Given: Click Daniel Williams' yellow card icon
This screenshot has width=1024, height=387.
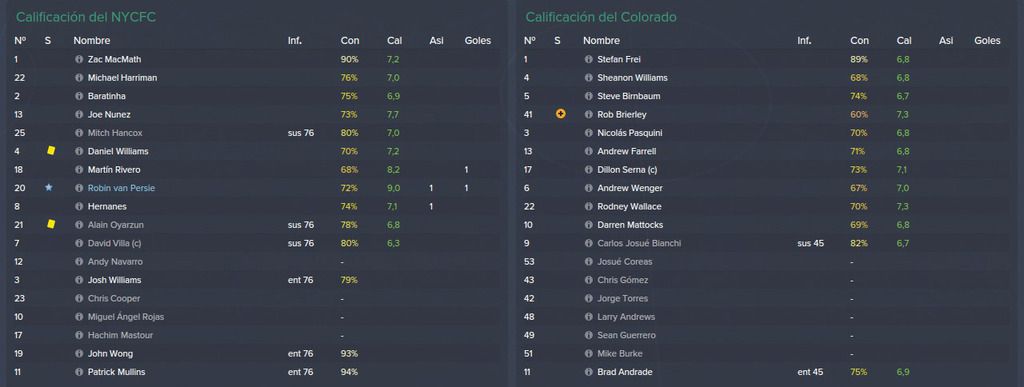Looking at the screenshot, I should [50, 151].
